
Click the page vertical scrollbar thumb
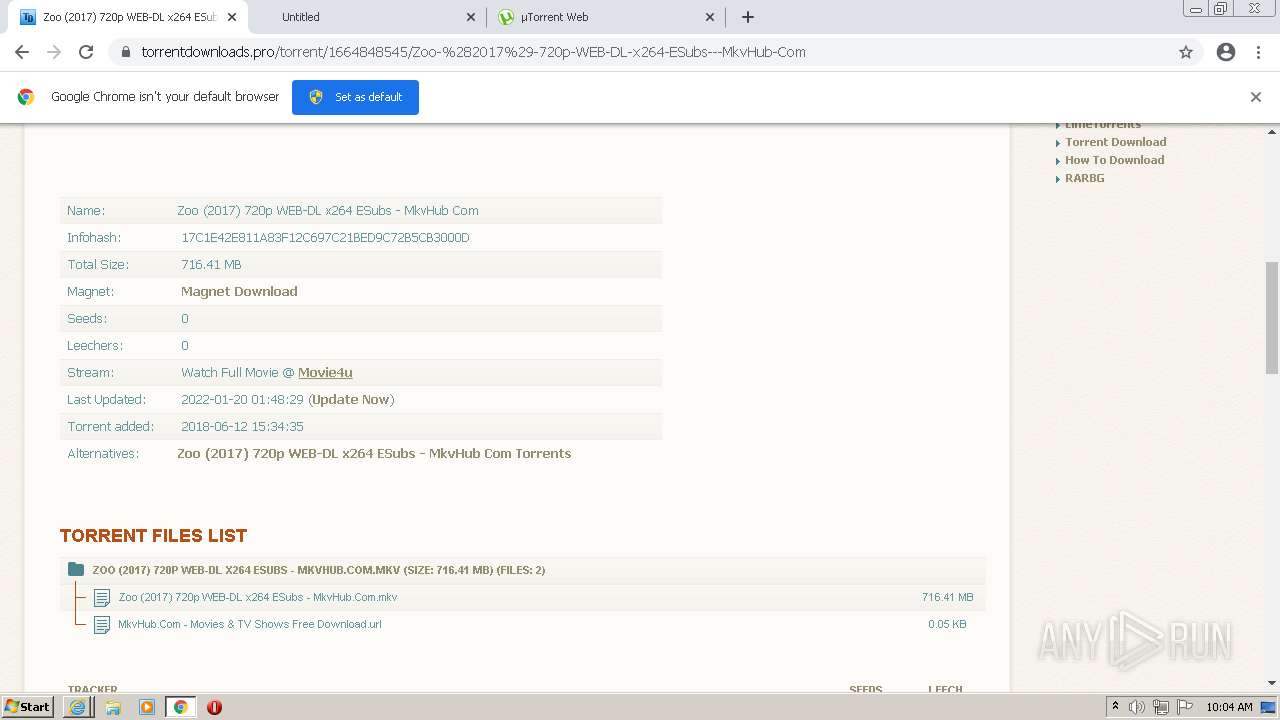click(1272, 317)
